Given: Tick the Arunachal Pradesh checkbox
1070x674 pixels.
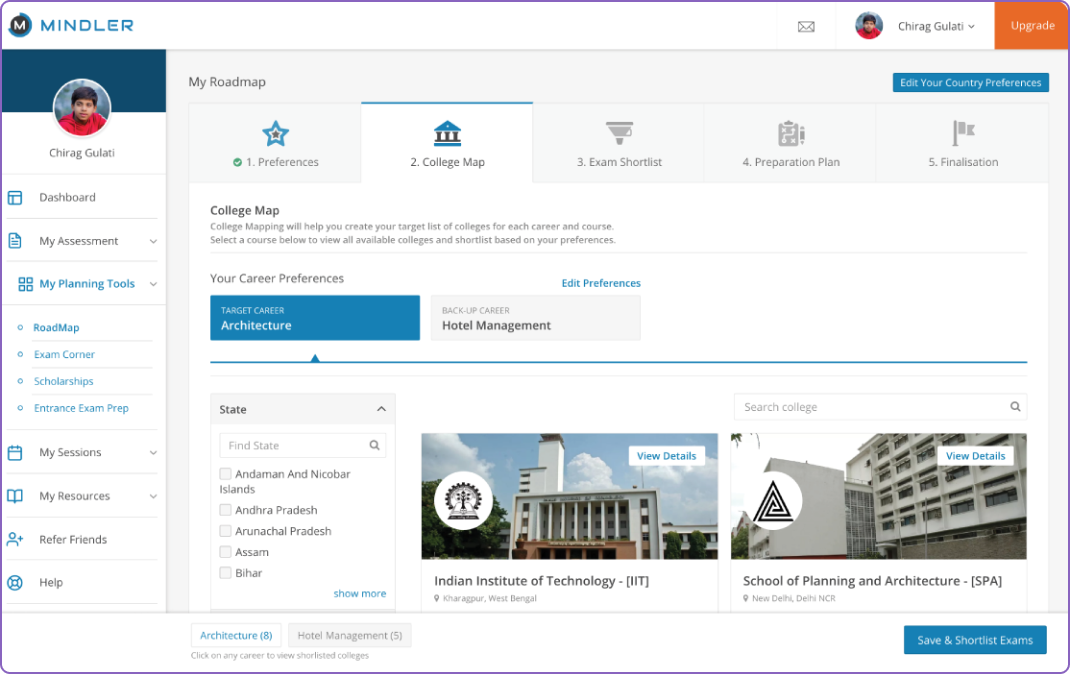Looking at the screenshot, I should (225, 531).
